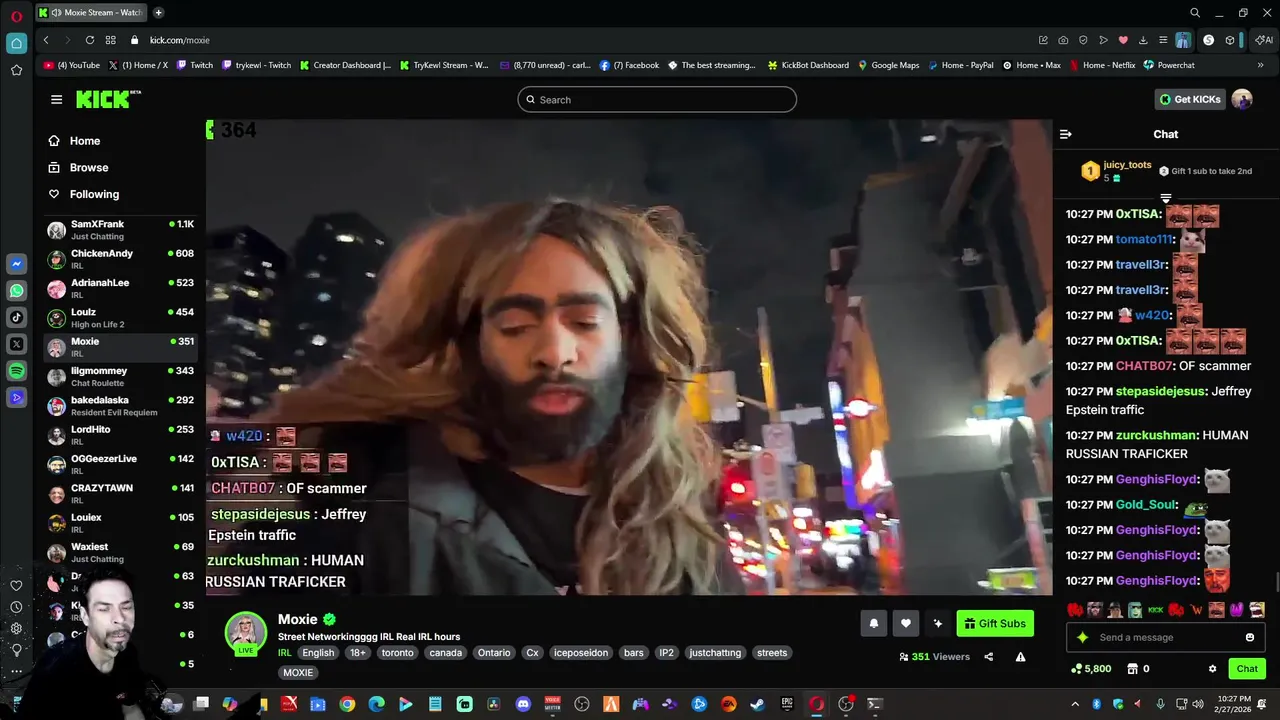Open the YouTube bookmark
This screenshot has height=720, width=1280.
pos(72,65)
